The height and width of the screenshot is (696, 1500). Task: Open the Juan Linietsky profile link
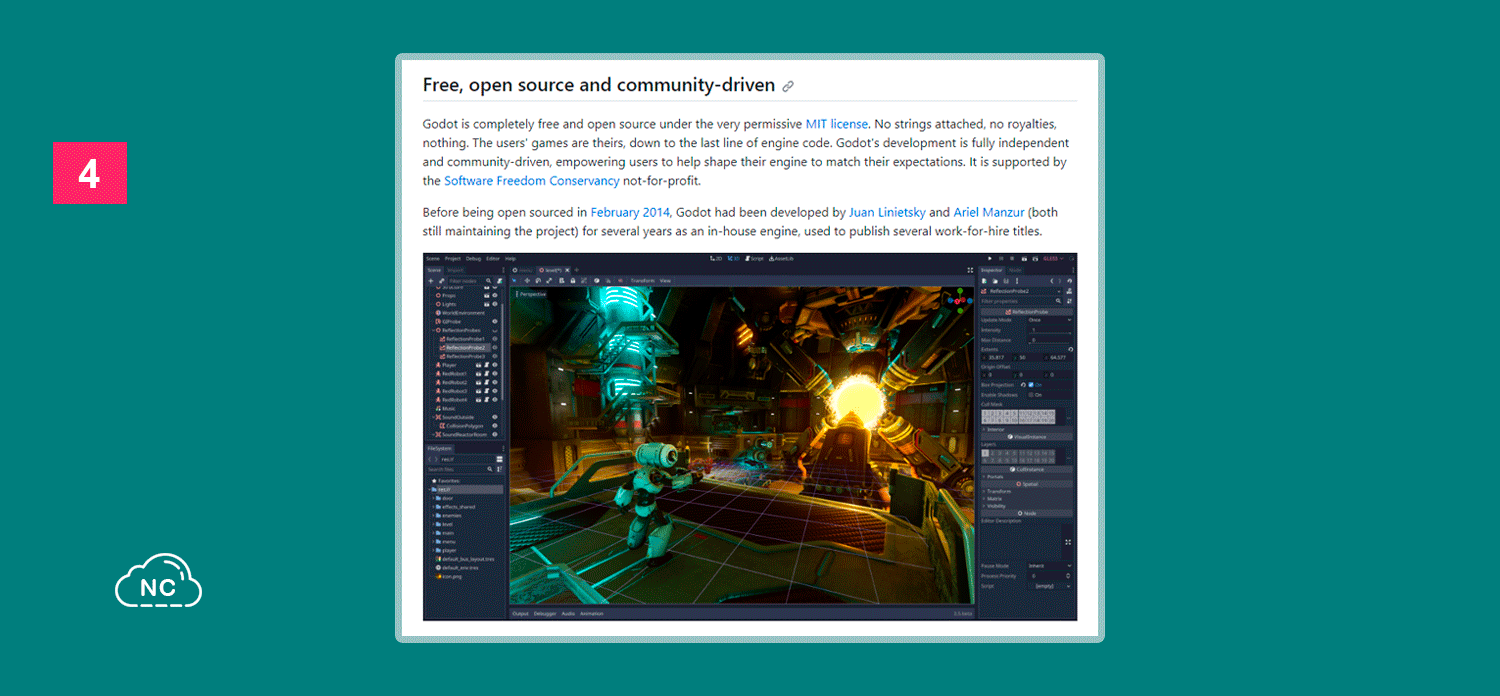(887, 212)
